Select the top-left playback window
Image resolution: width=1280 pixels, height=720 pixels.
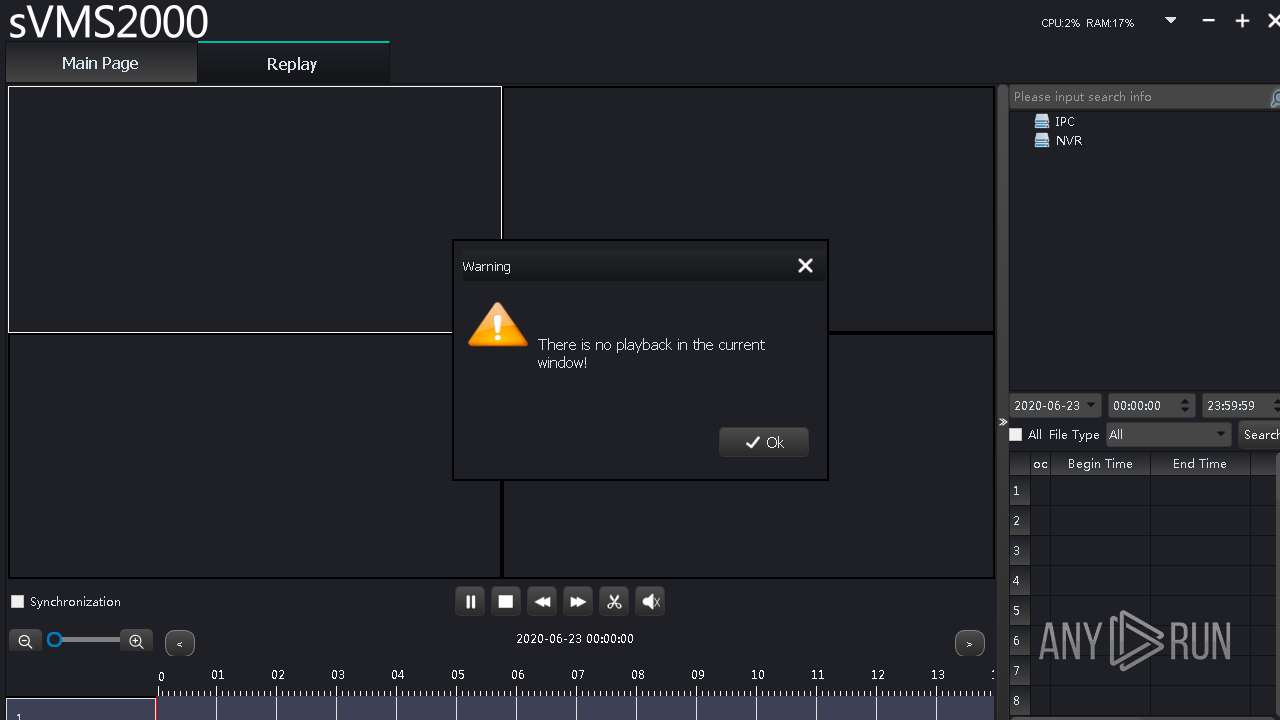click(x=255, y=209)
